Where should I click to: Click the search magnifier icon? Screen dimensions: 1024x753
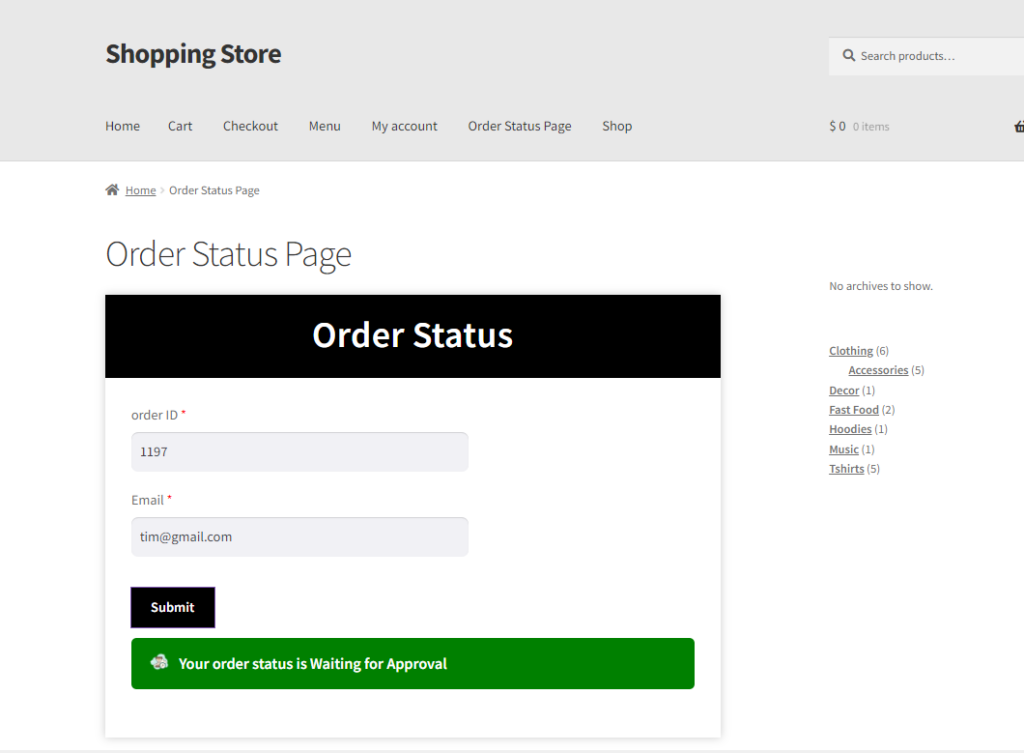[x=848, y=56]
